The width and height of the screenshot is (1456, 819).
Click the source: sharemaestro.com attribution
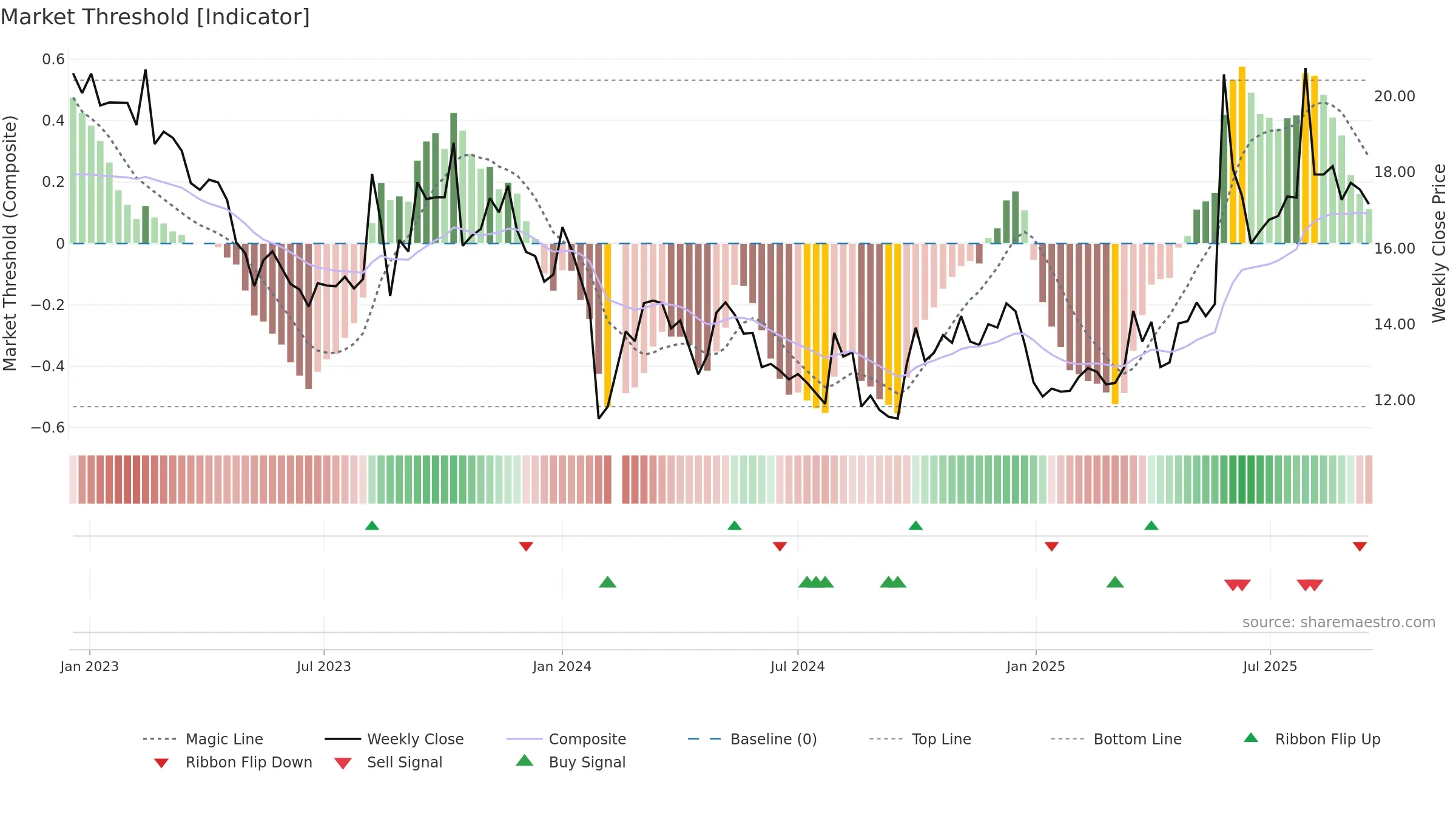pos(1339,622)
